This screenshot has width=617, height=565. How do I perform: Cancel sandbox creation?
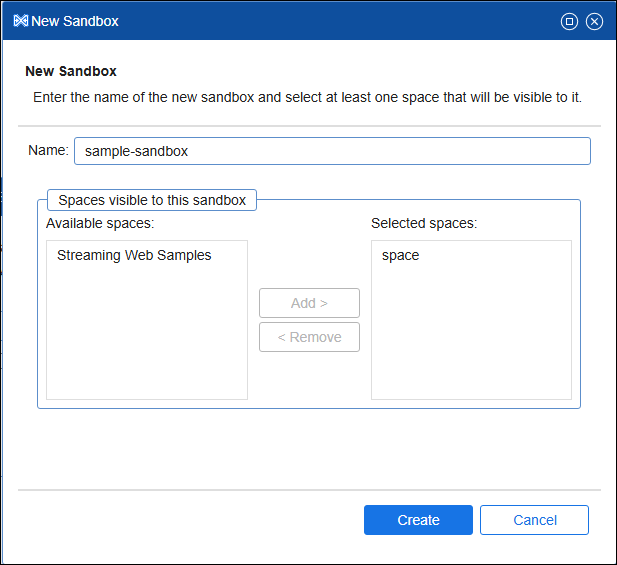[534, 520]
